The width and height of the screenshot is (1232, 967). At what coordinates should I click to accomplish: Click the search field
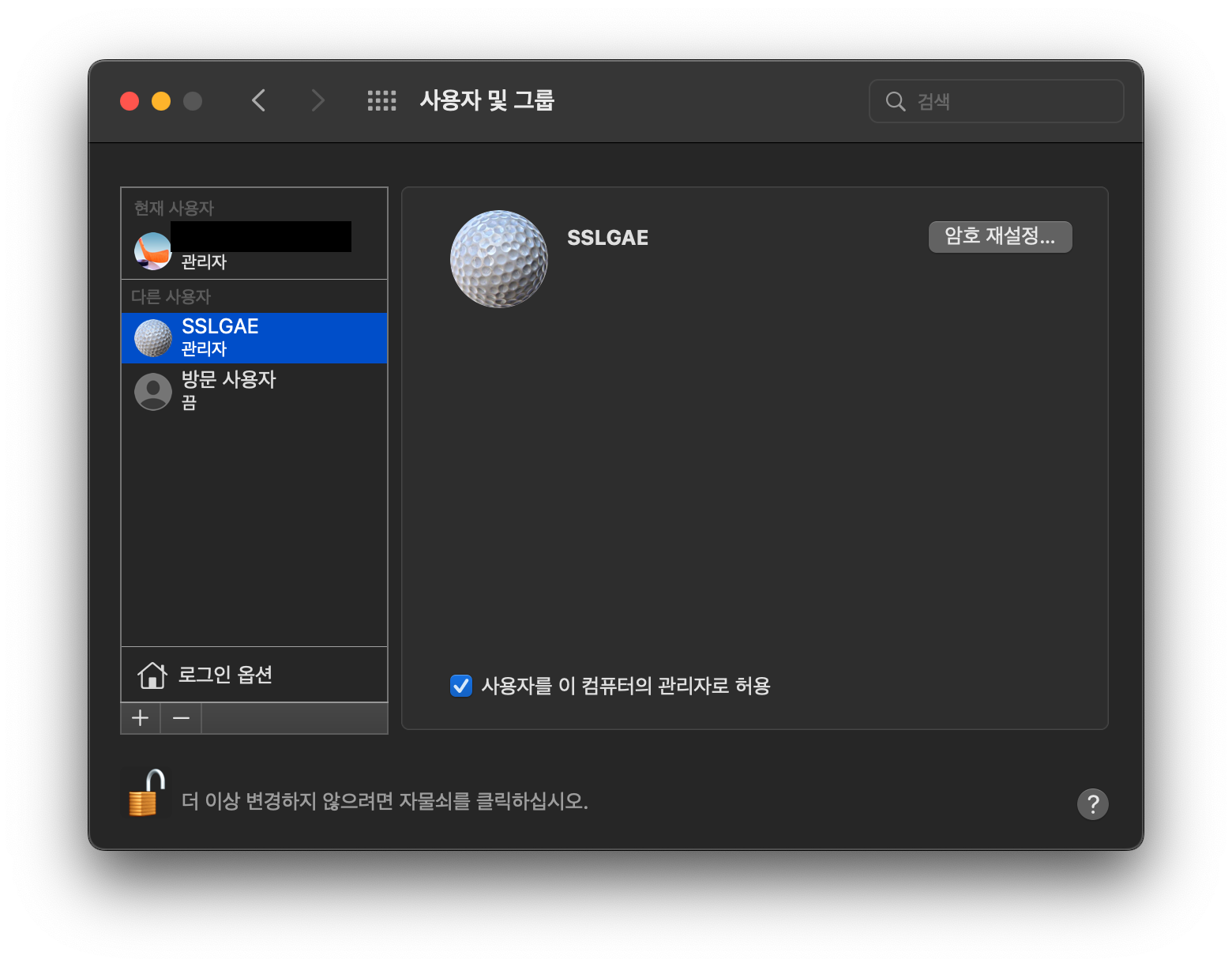[x=996, y=101]
